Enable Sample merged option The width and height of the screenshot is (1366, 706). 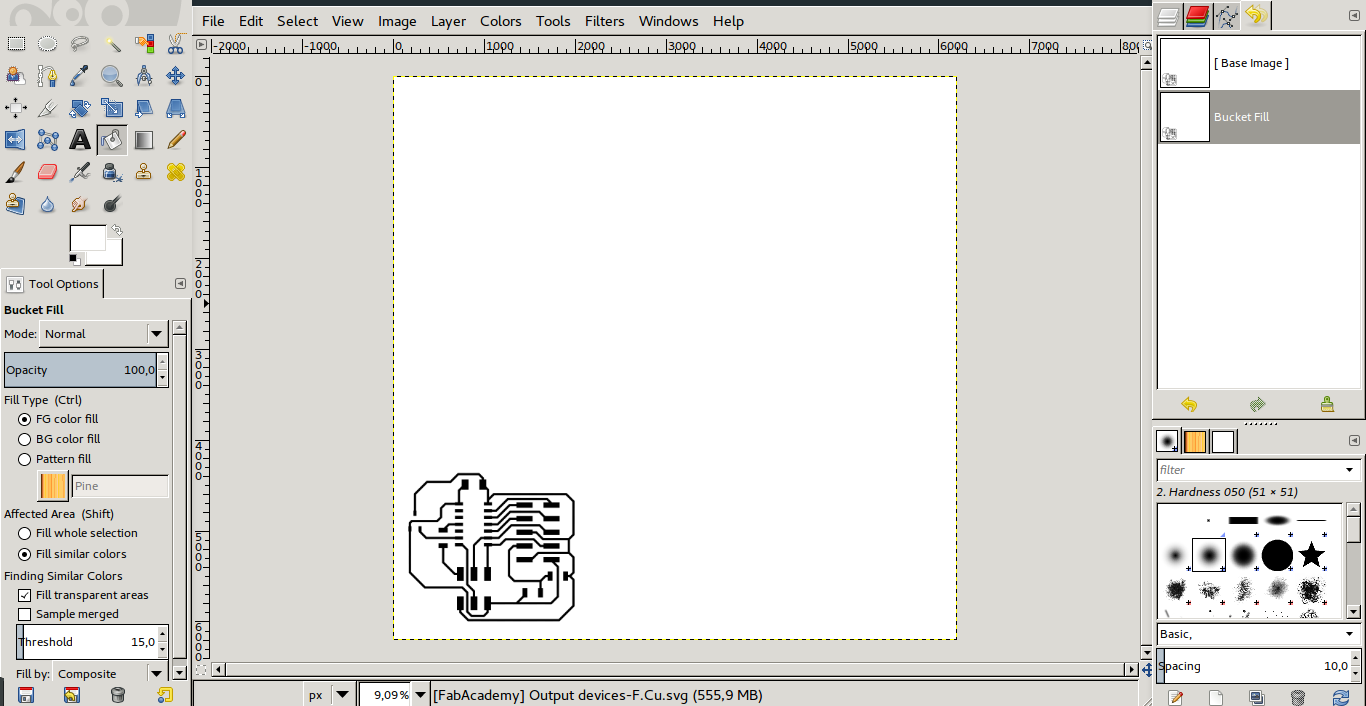coord(24,614)
